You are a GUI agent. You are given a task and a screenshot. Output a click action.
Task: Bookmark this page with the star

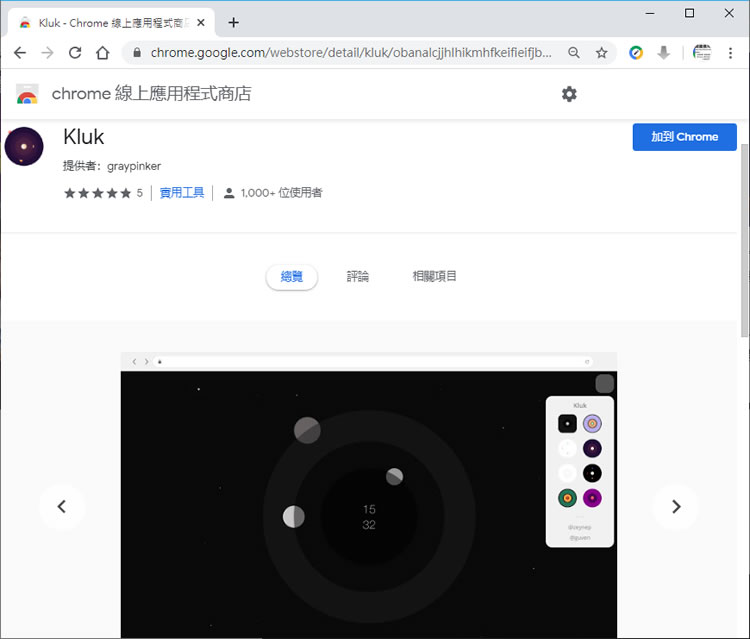[601, 53]
